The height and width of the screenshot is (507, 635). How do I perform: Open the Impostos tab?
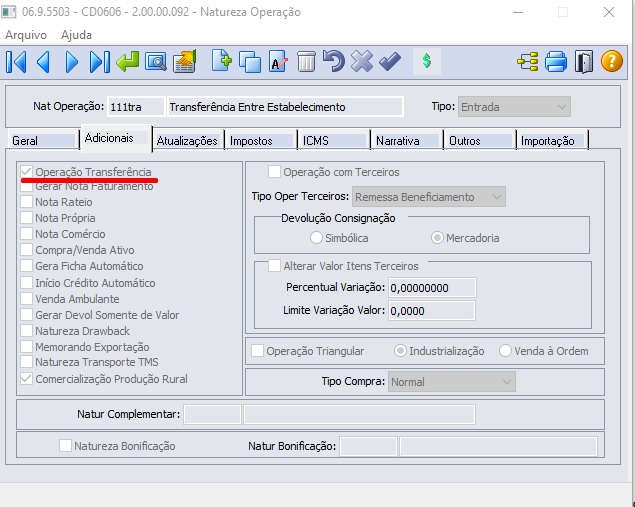pyautogui.click(x=261, y=141)
